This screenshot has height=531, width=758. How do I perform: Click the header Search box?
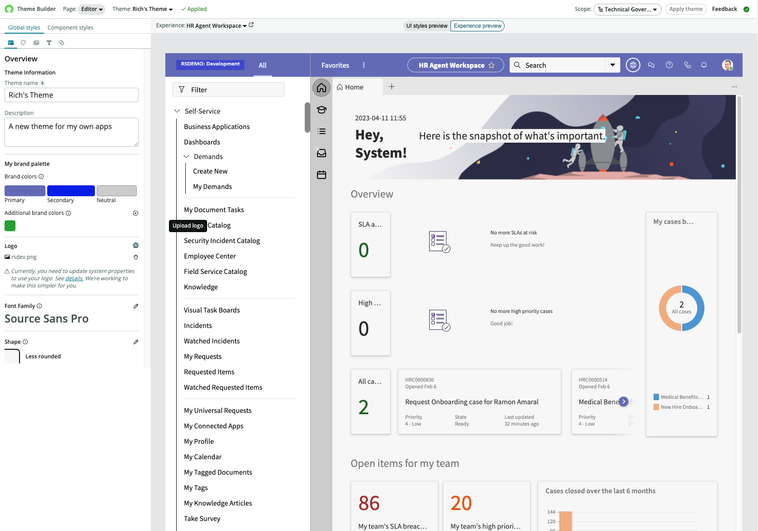pos(557,65)
